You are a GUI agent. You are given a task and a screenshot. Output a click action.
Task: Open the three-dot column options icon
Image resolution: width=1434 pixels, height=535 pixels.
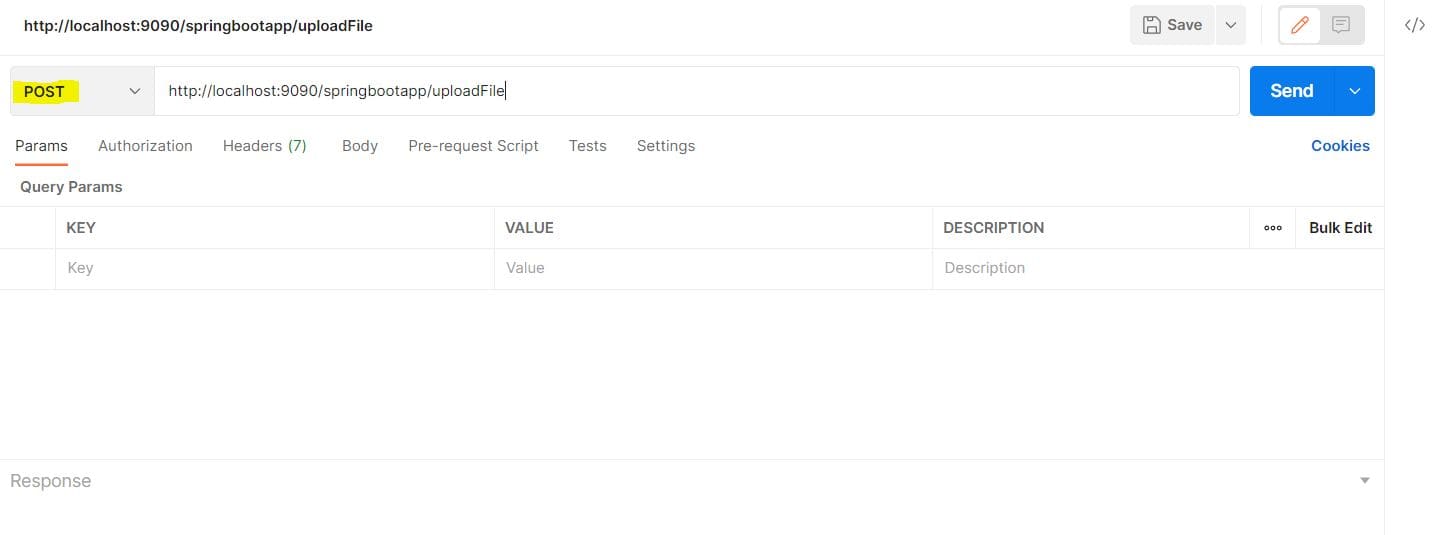click(1273, 228)
